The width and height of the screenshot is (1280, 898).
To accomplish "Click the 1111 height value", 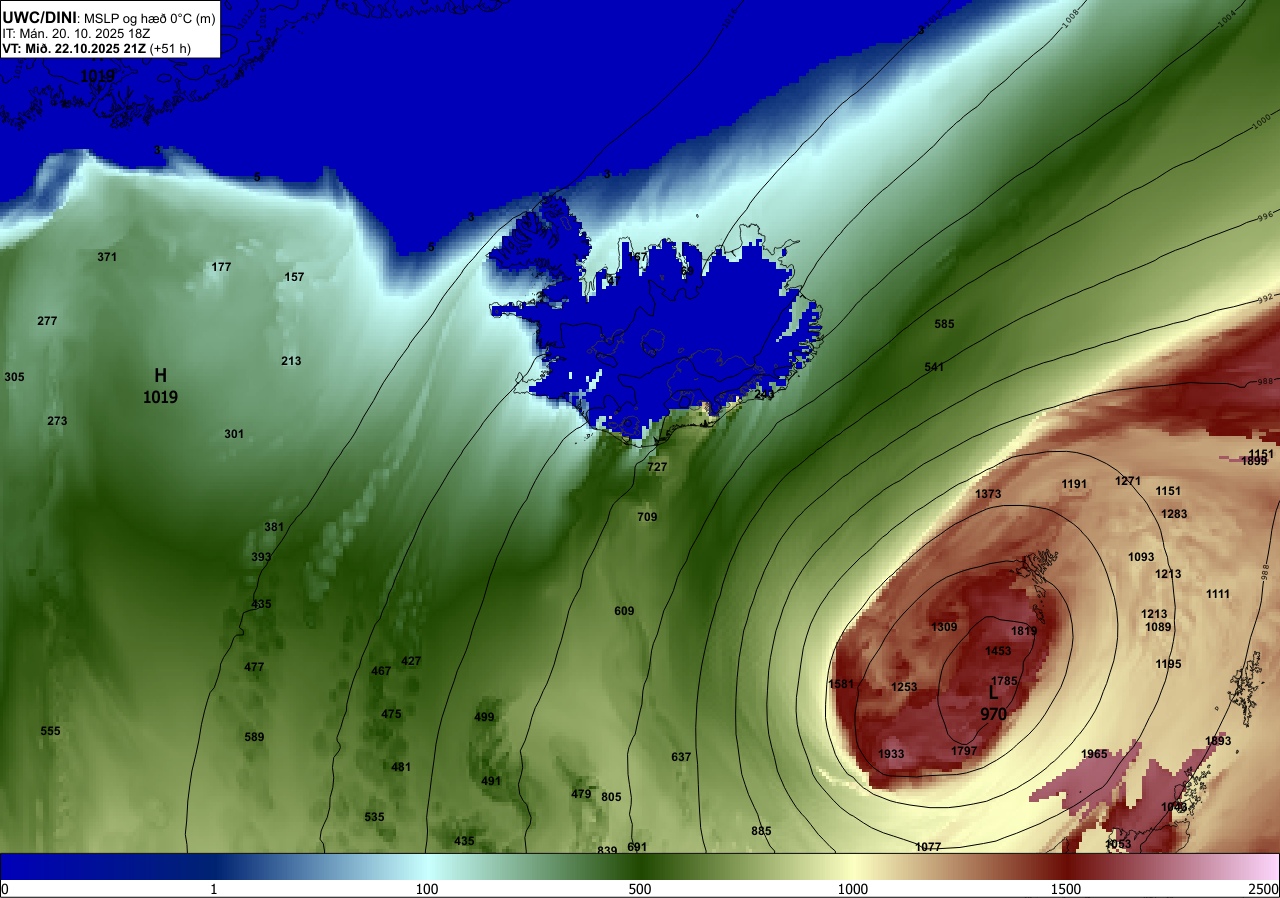I will 1218,594.
